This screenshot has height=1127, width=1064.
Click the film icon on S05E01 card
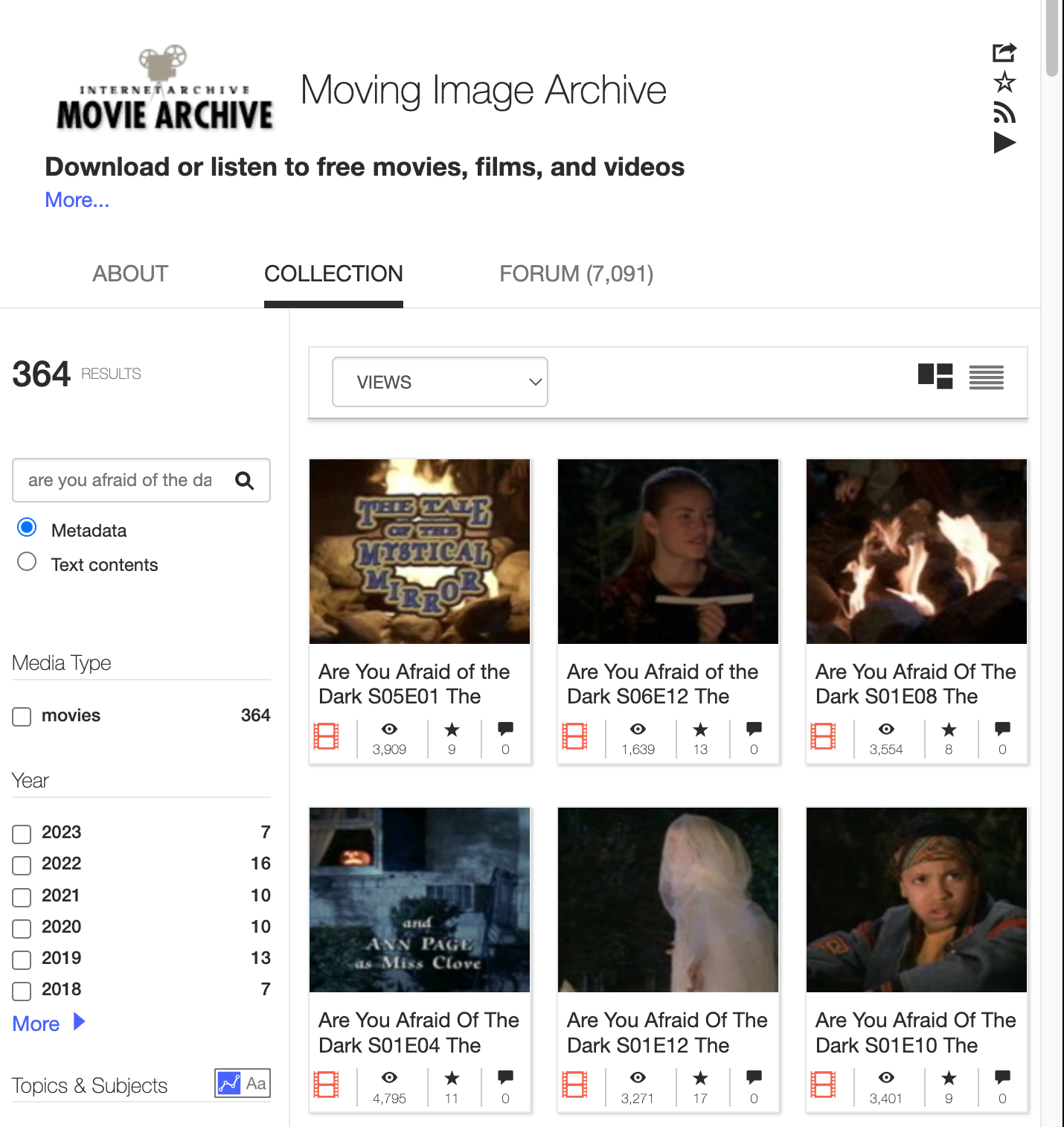point(326,736)
